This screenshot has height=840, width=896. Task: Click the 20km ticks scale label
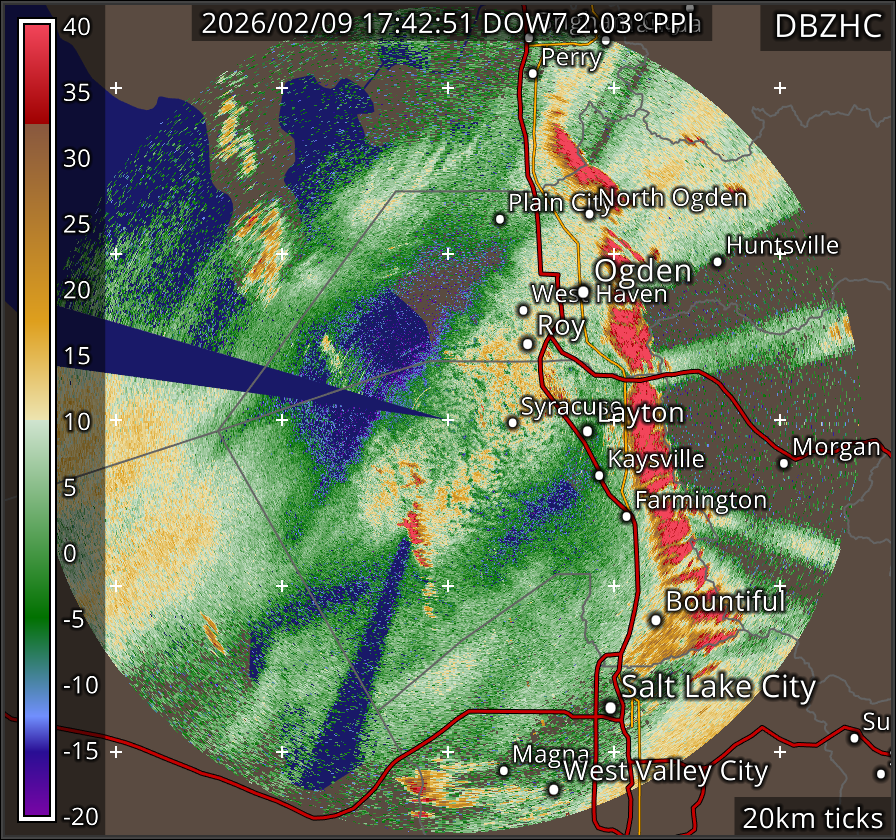811,818
